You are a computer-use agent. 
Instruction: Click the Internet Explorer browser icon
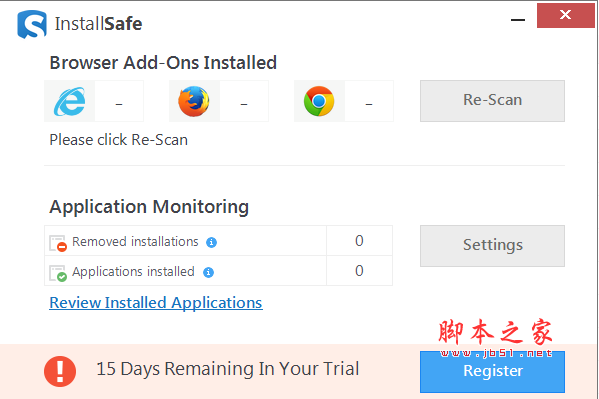70,101
